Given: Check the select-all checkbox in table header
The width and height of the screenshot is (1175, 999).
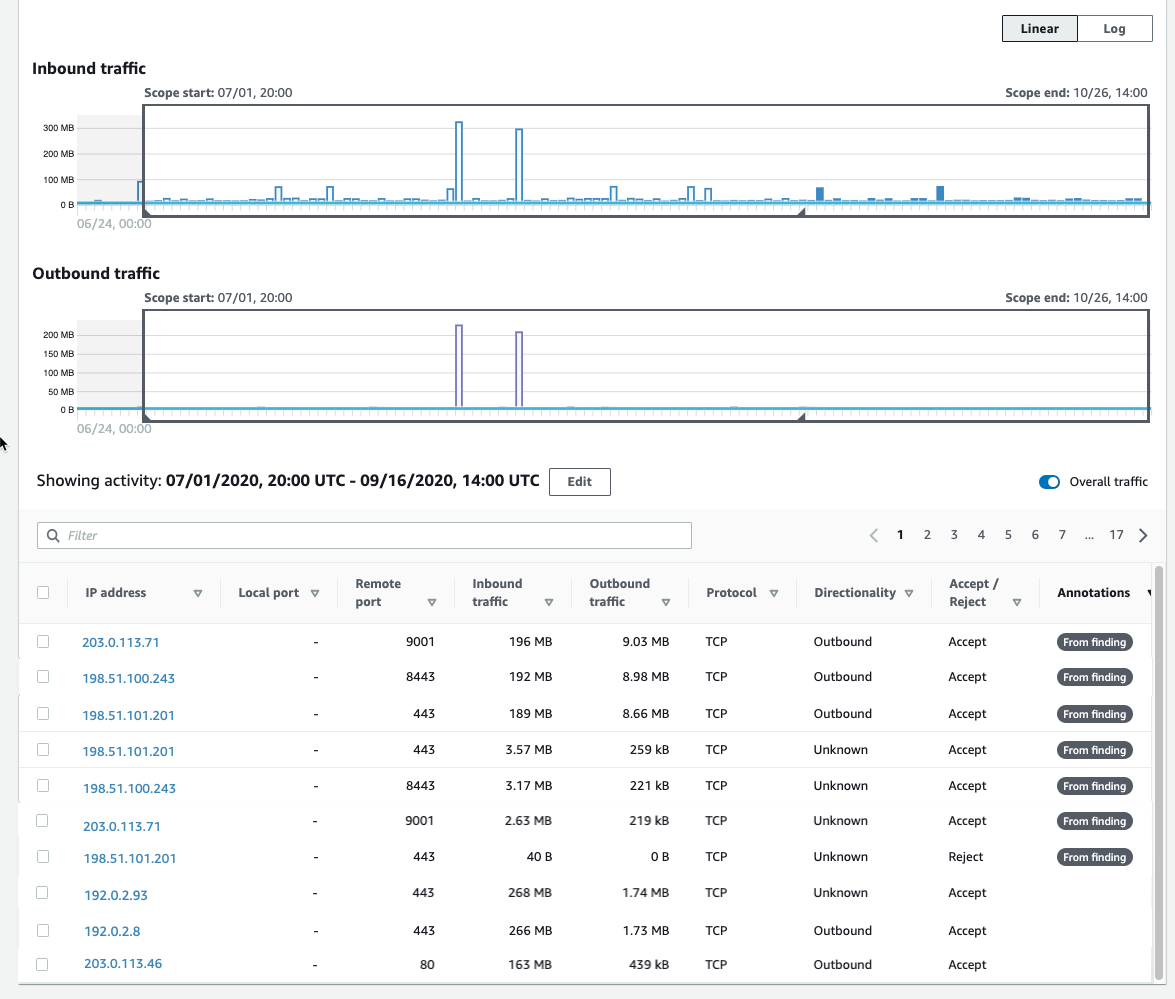Looking at the screenshot, I should (43, 592).
